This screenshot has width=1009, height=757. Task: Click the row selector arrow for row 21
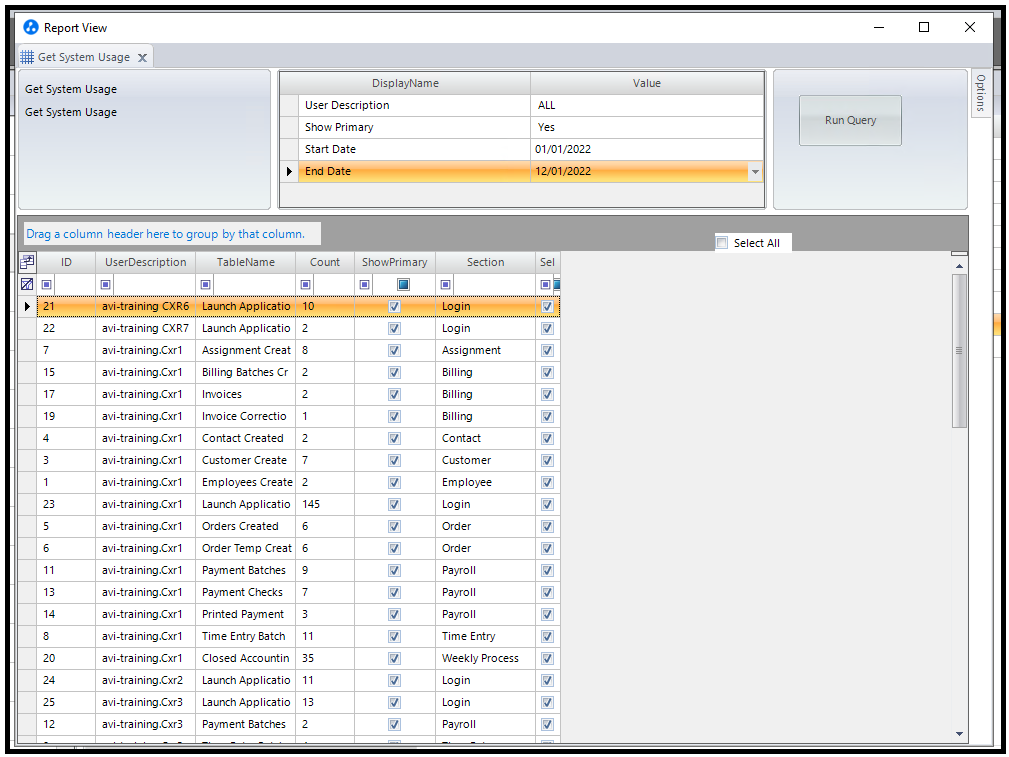point(27,306)
